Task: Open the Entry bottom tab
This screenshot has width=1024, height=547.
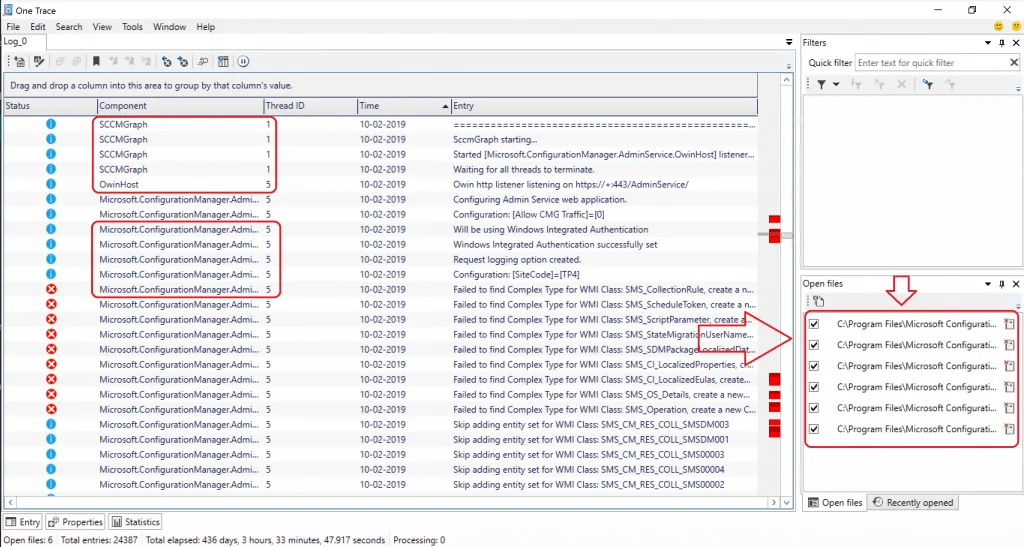Action: pos(23,522)
